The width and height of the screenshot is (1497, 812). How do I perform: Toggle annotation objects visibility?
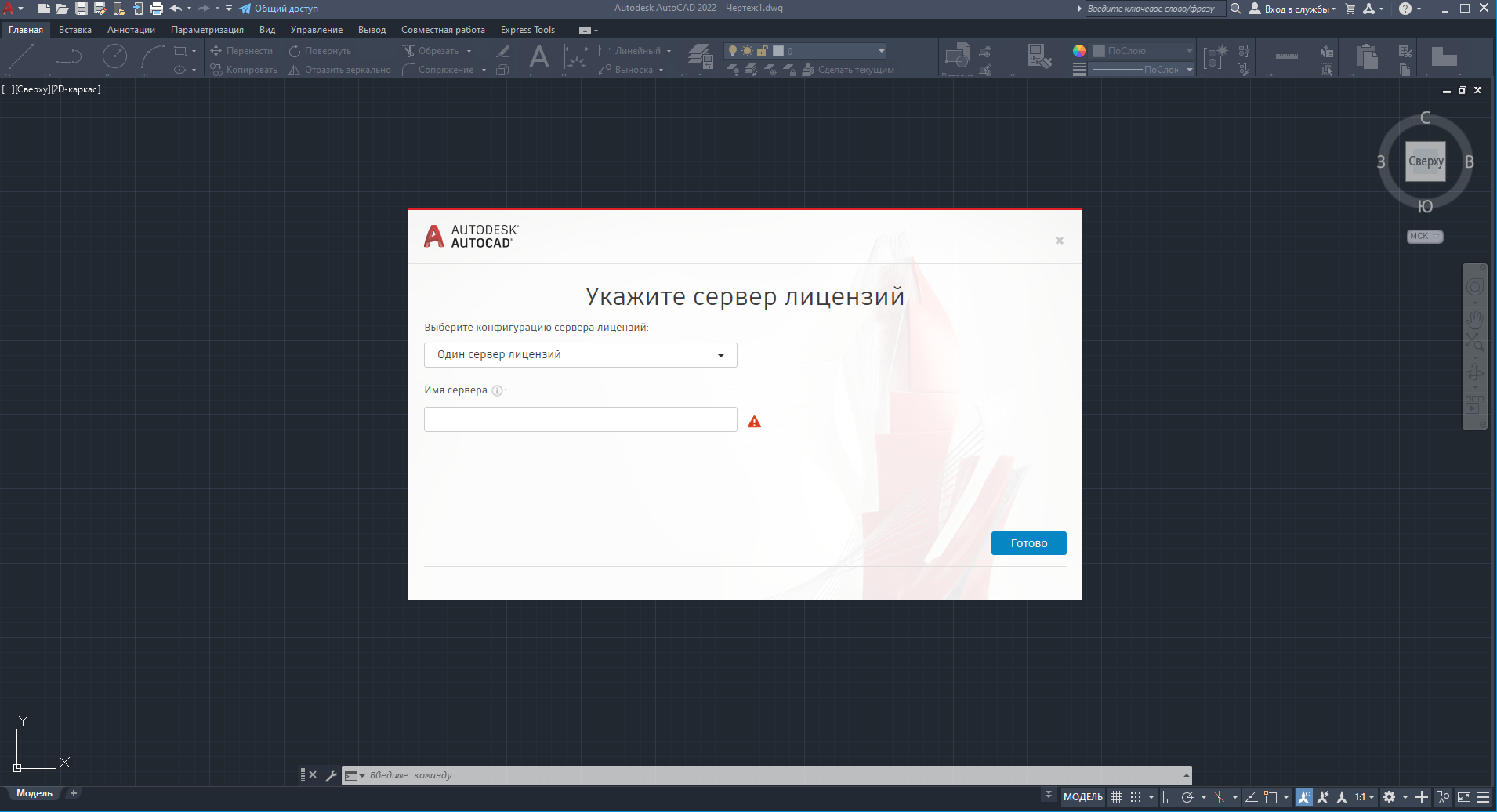click(x=1304, y=797)
